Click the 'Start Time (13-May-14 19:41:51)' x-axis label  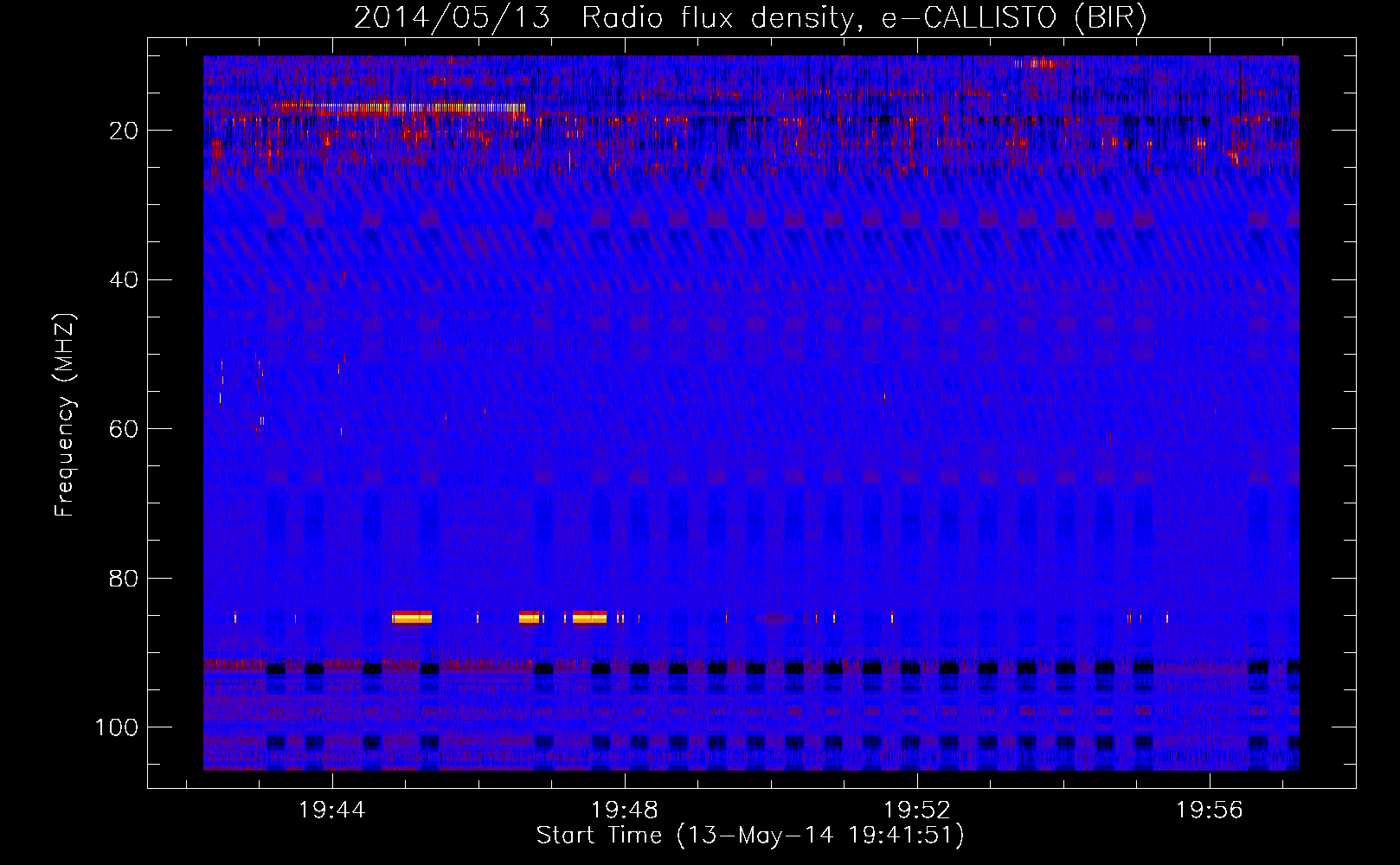tap(750, 835)
